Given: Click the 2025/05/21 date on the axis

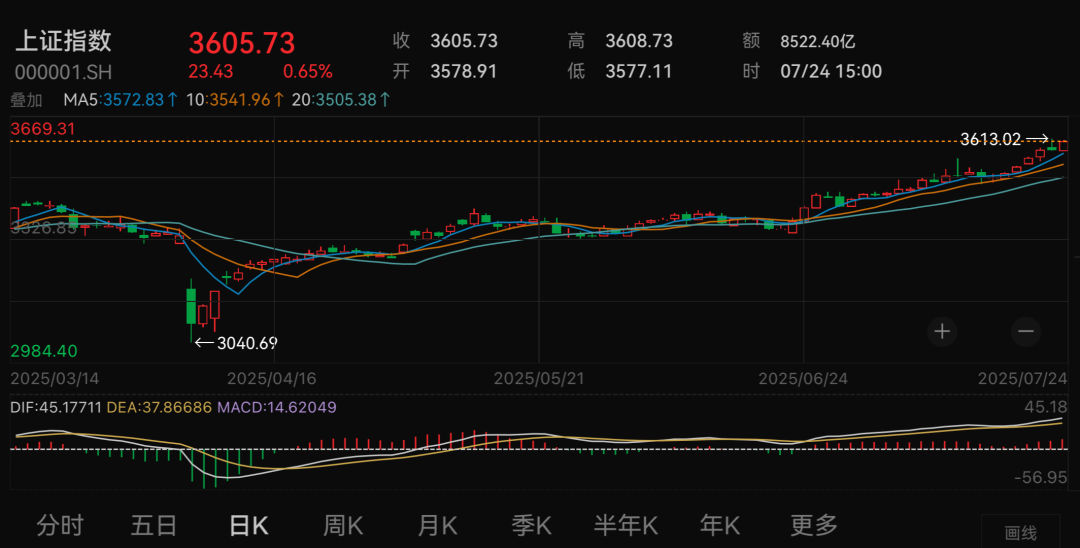Looking at the screenshot, I should pyautogui.click(x=539, y=379).
